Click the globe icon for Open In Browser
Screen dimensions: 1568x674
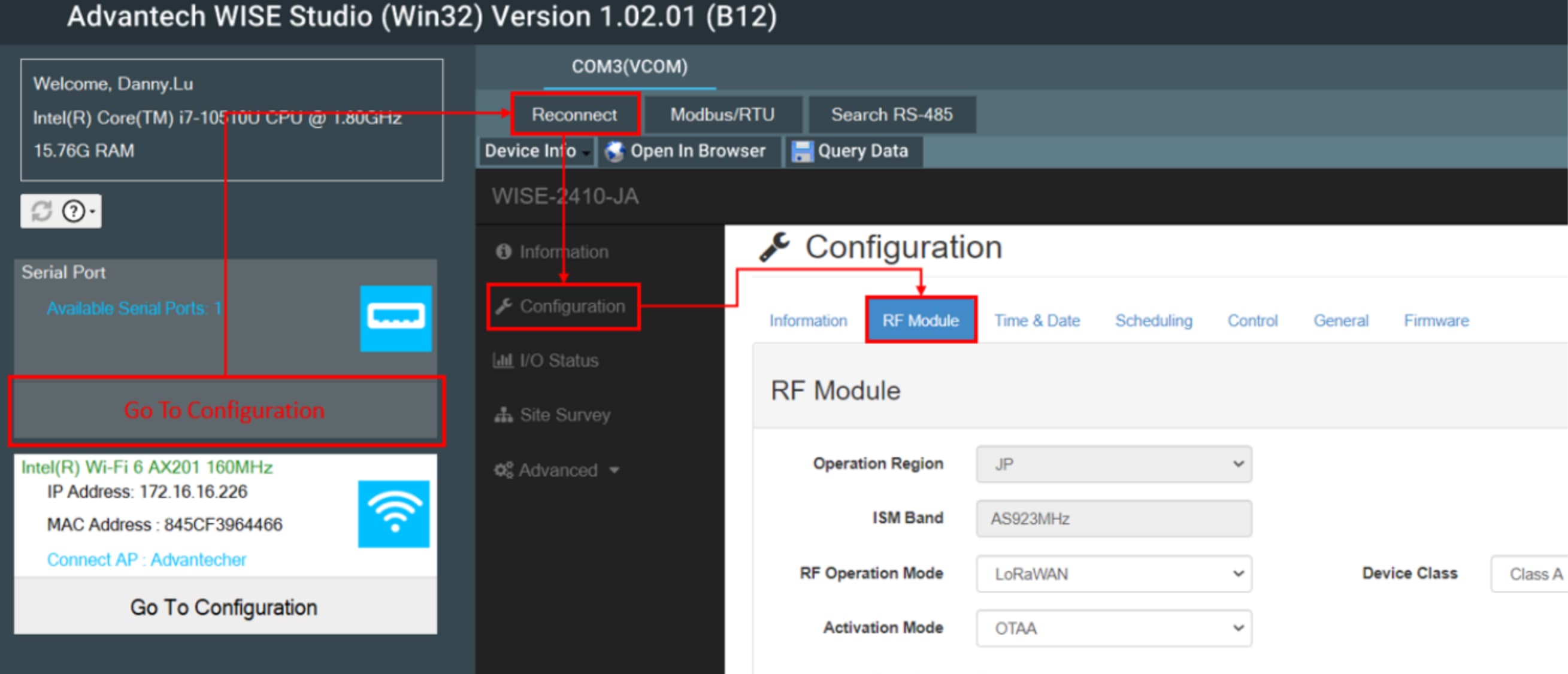tap(615, 151)
